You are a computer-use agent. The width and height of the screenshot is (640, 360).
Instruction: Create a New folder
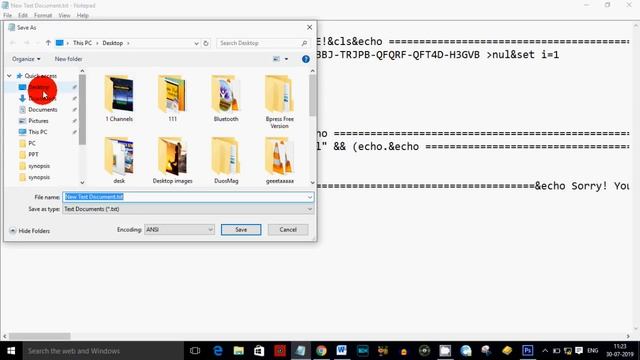69,59
